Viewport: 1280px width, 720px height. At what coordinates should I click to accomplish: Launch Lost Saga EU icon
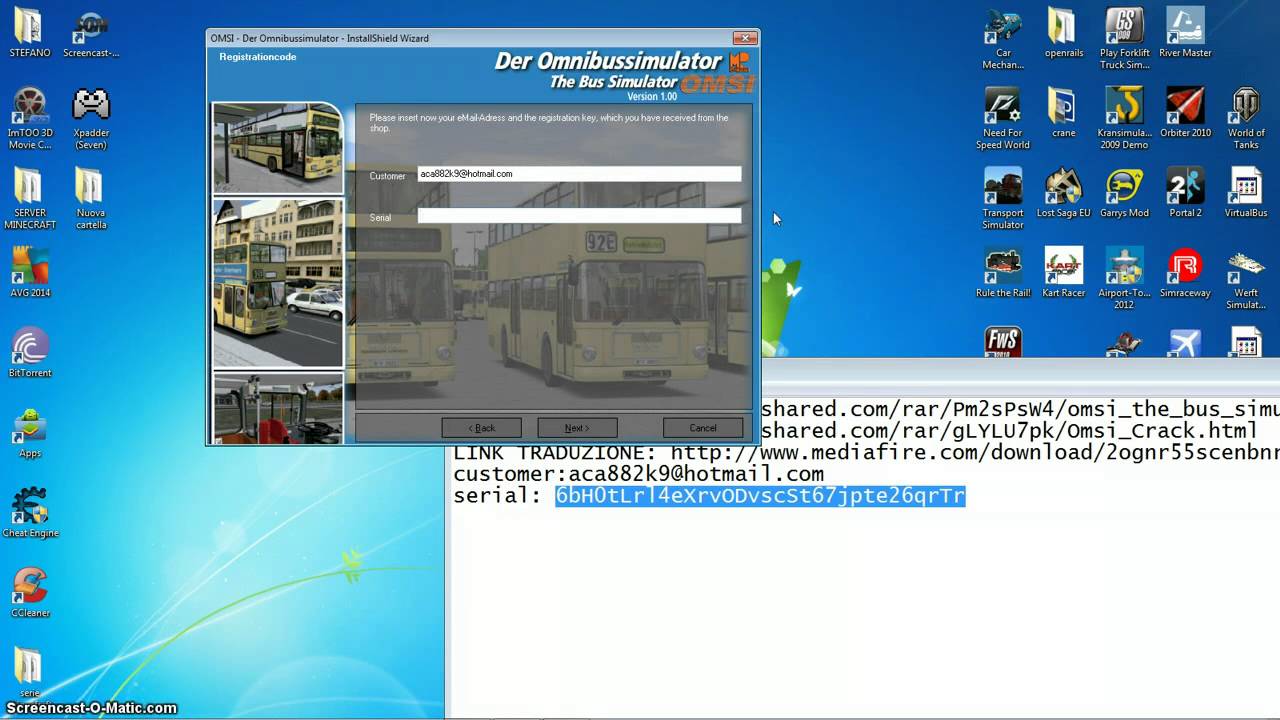[1064, 193]
